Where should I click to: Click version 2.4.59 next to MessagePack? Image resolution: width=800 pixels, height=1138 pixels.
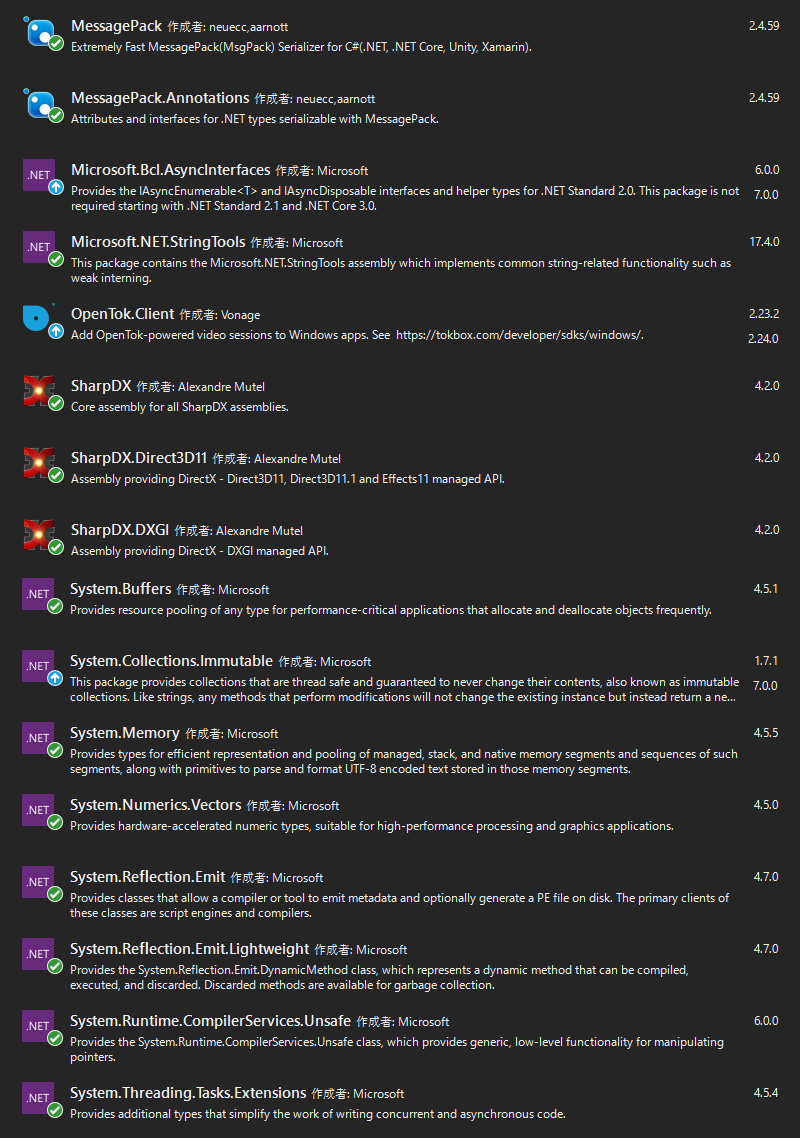[x=766, y=26]
